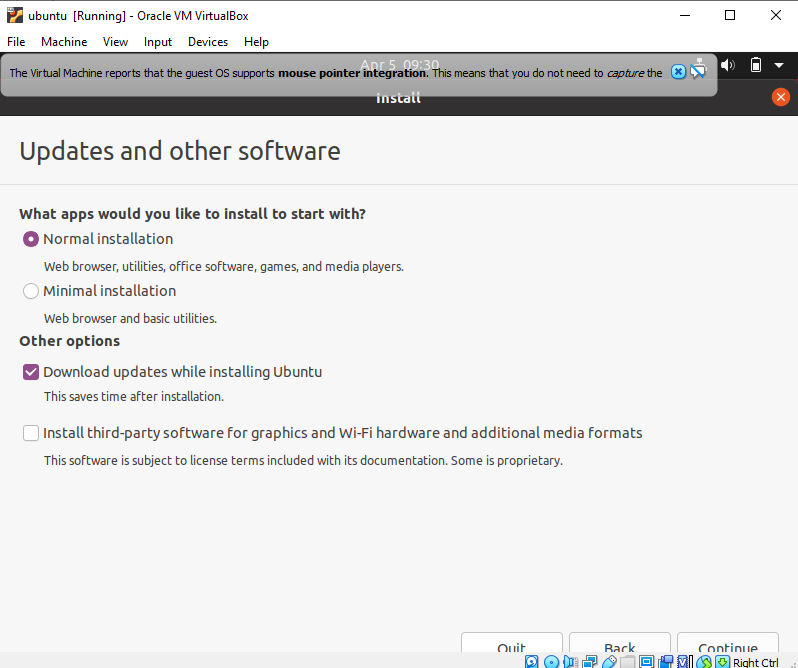Click the Quit button
The height and width of the screenshot is (668, 798).
(x=511, y=643)
